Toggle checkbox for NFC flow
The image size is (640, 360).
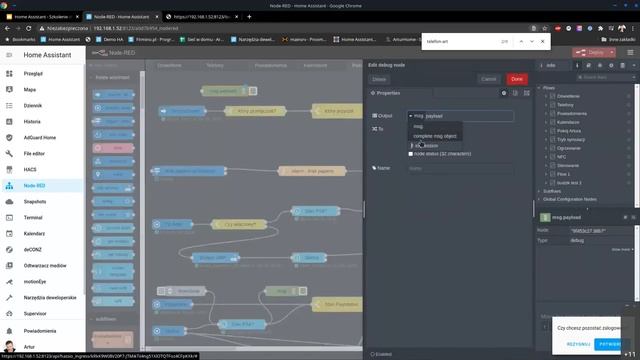click(x=553, y=157)
